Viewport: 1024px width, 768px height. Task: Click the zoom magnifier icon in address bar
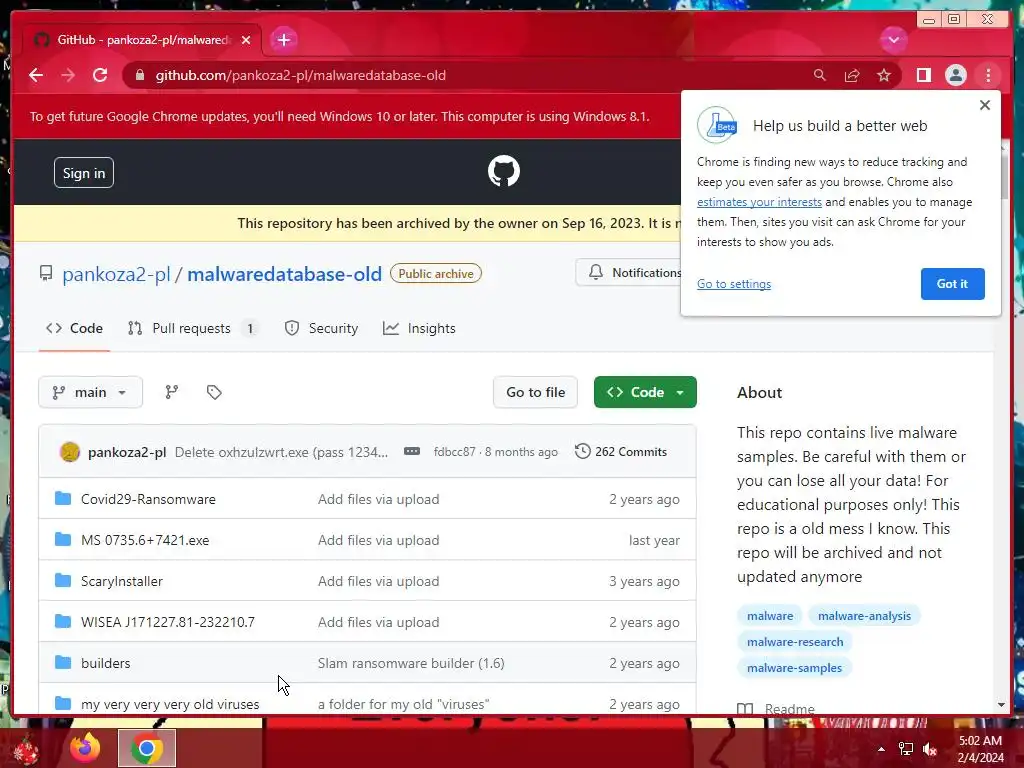820,75
